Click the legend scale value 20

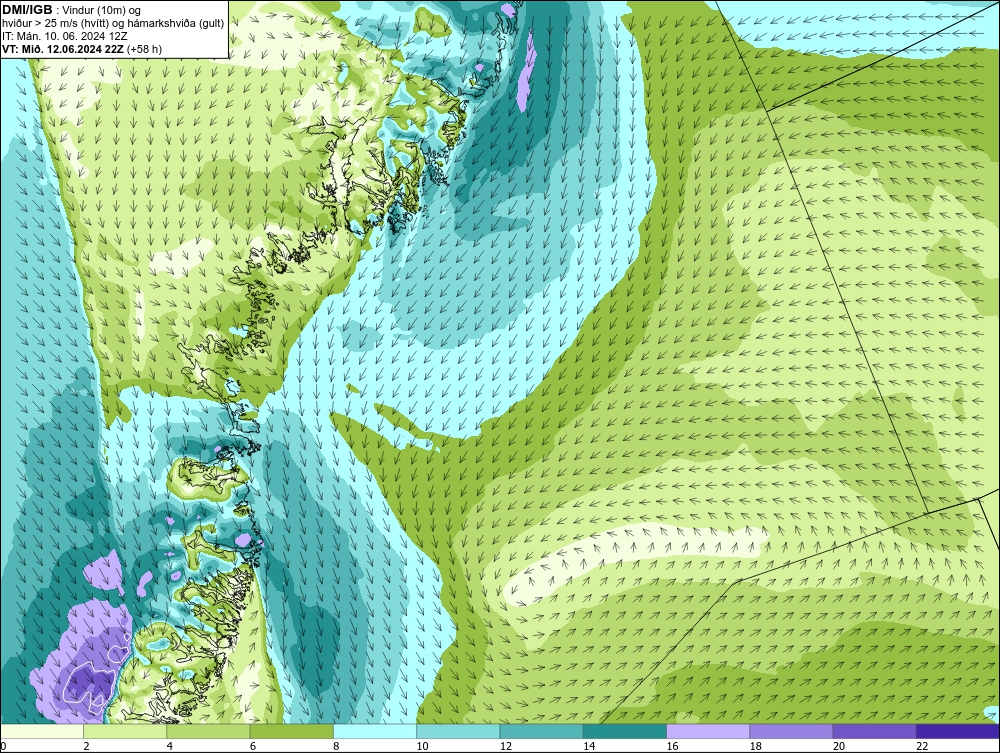tap(839, 747)
